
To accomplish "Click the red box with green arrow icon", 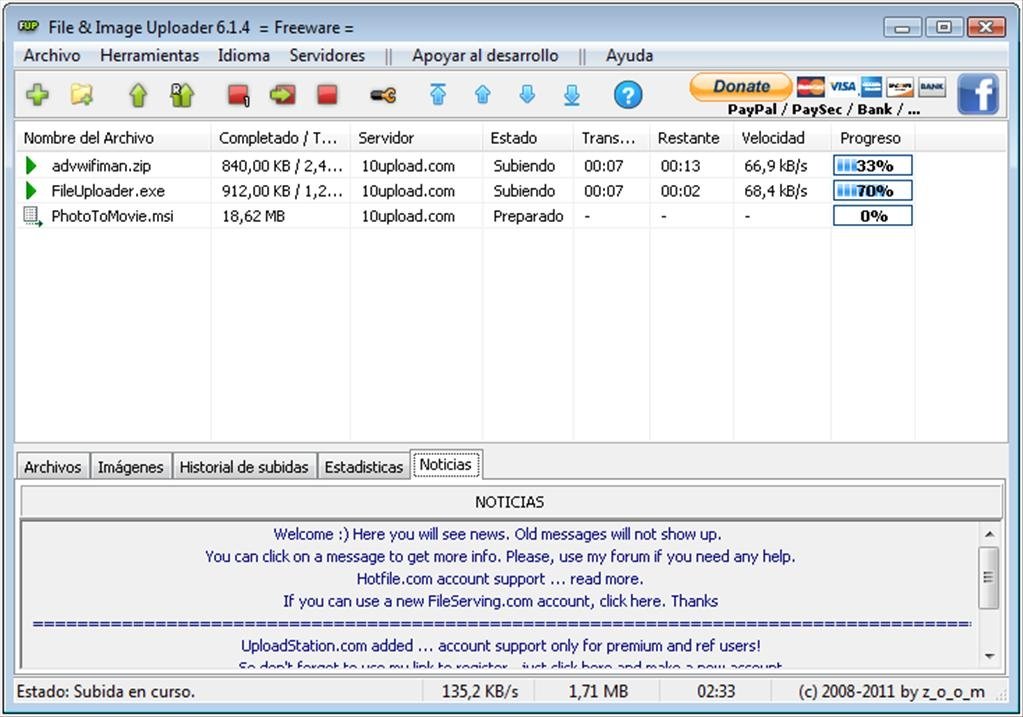I will coord(282,95).
